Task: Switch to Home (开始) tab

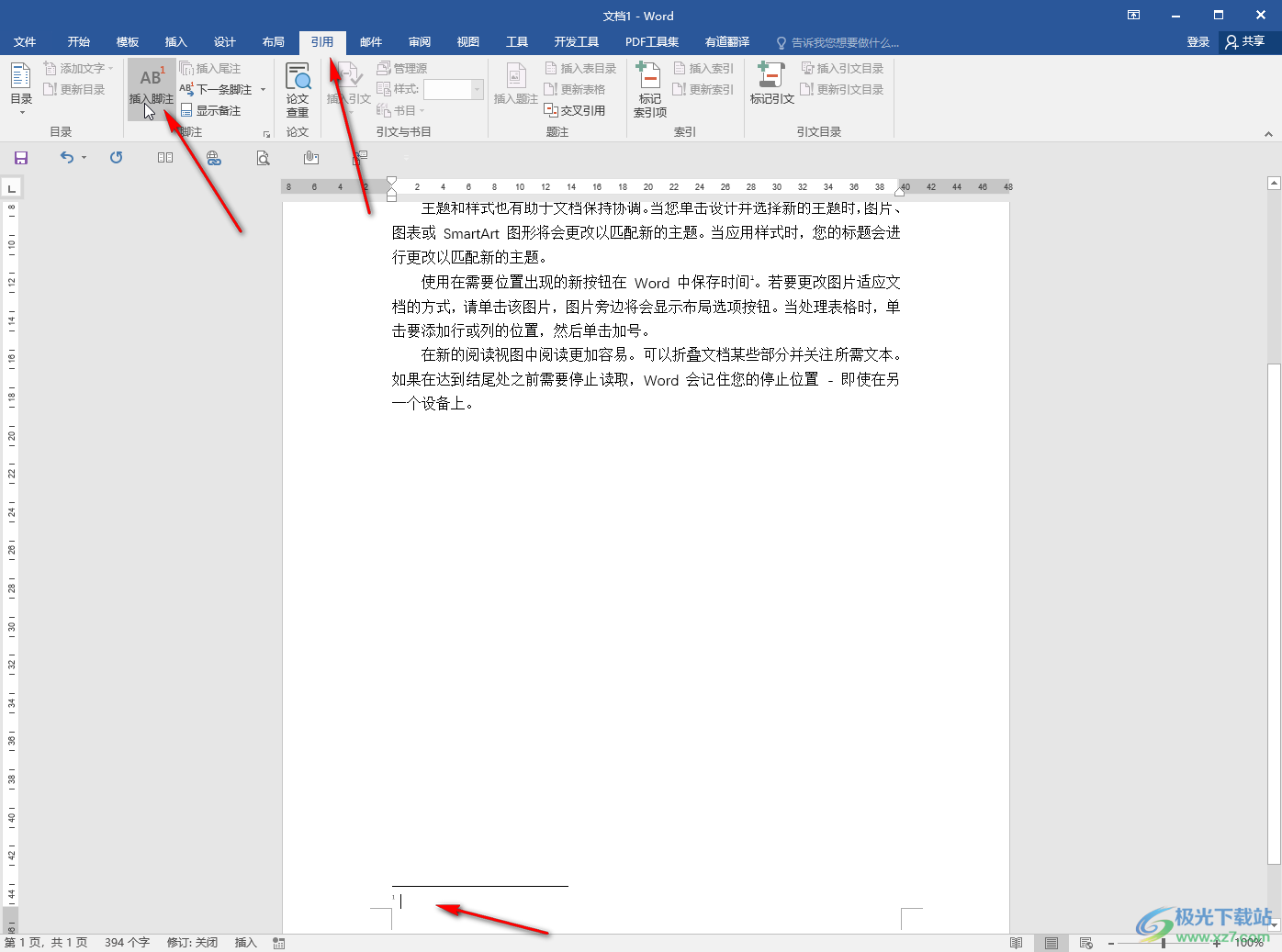Action: [78, 42]
